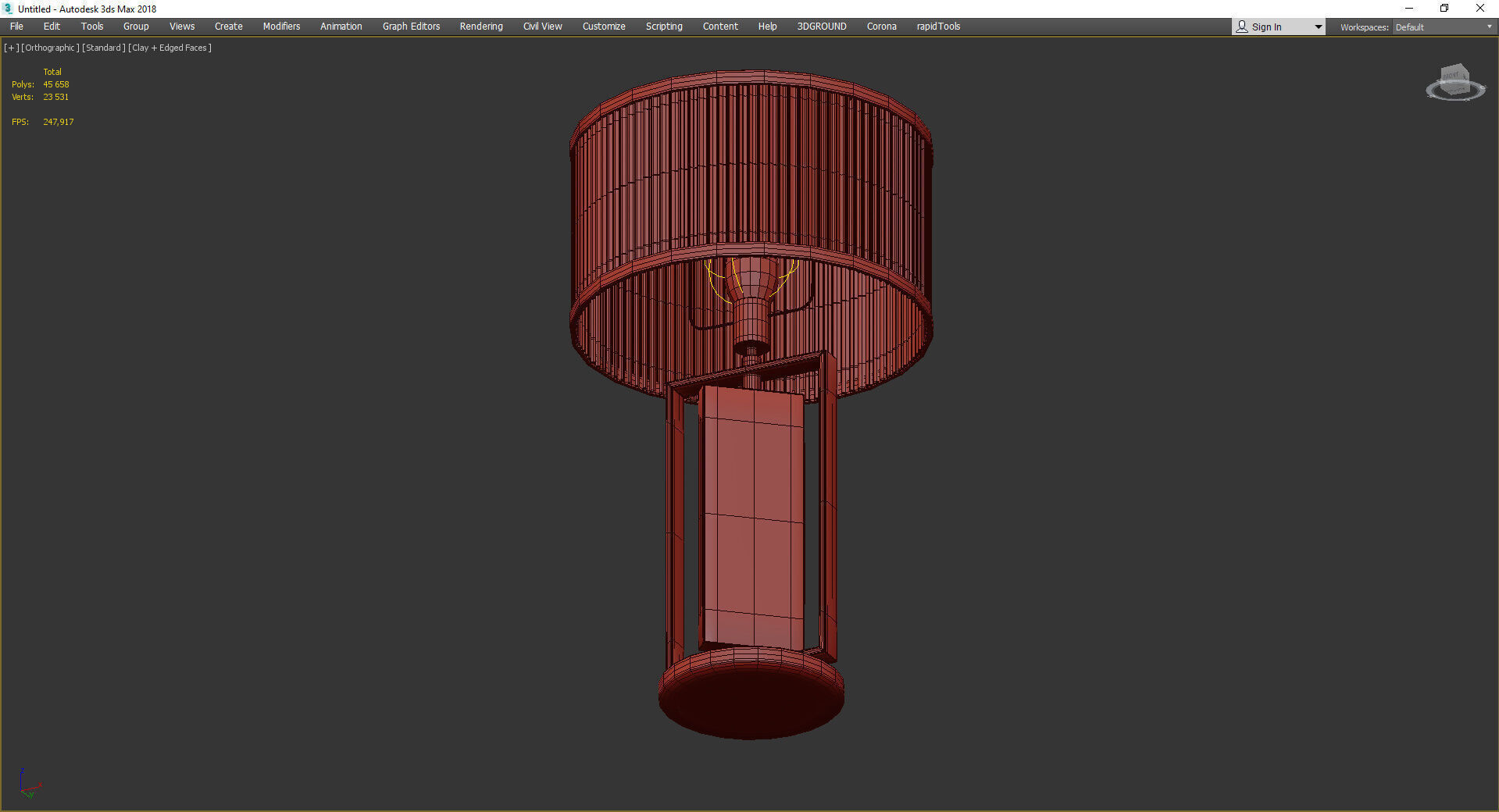Click the Verts count value 23 531
This screenshot has height=812, width=1499.
coord(55,97)
